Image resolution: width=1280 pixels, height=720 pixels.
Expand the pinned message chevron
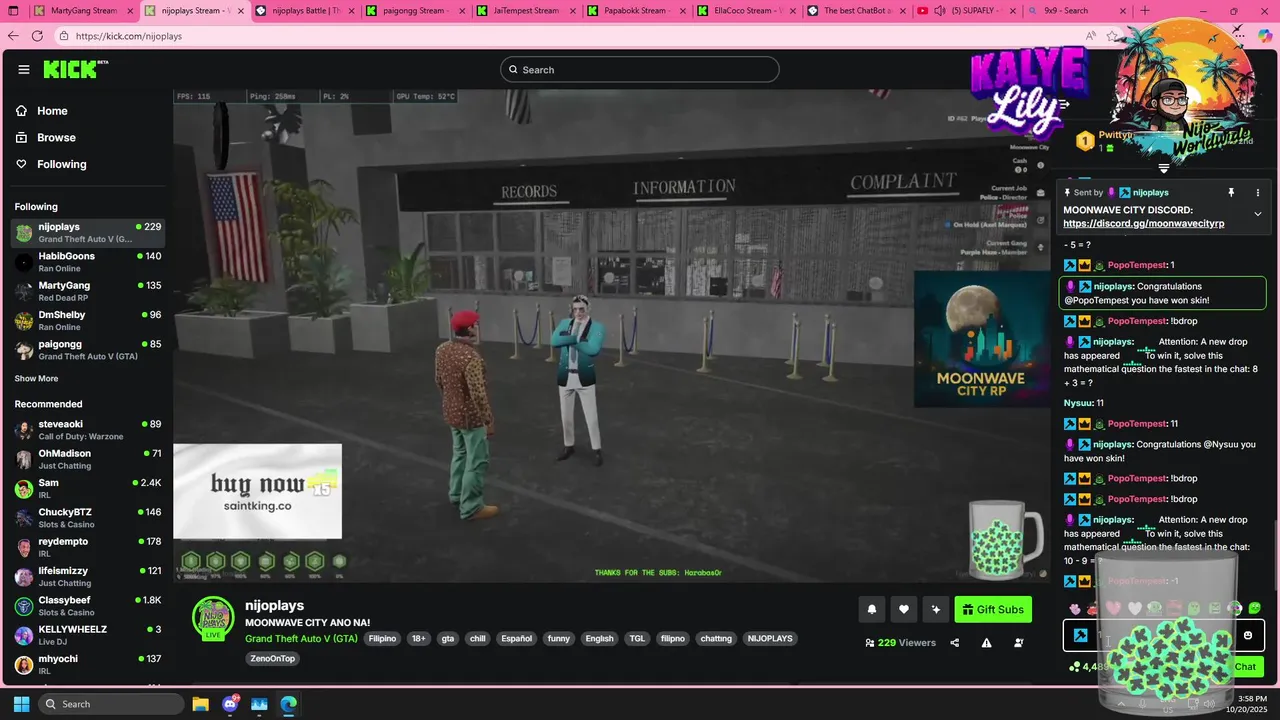1258,214
